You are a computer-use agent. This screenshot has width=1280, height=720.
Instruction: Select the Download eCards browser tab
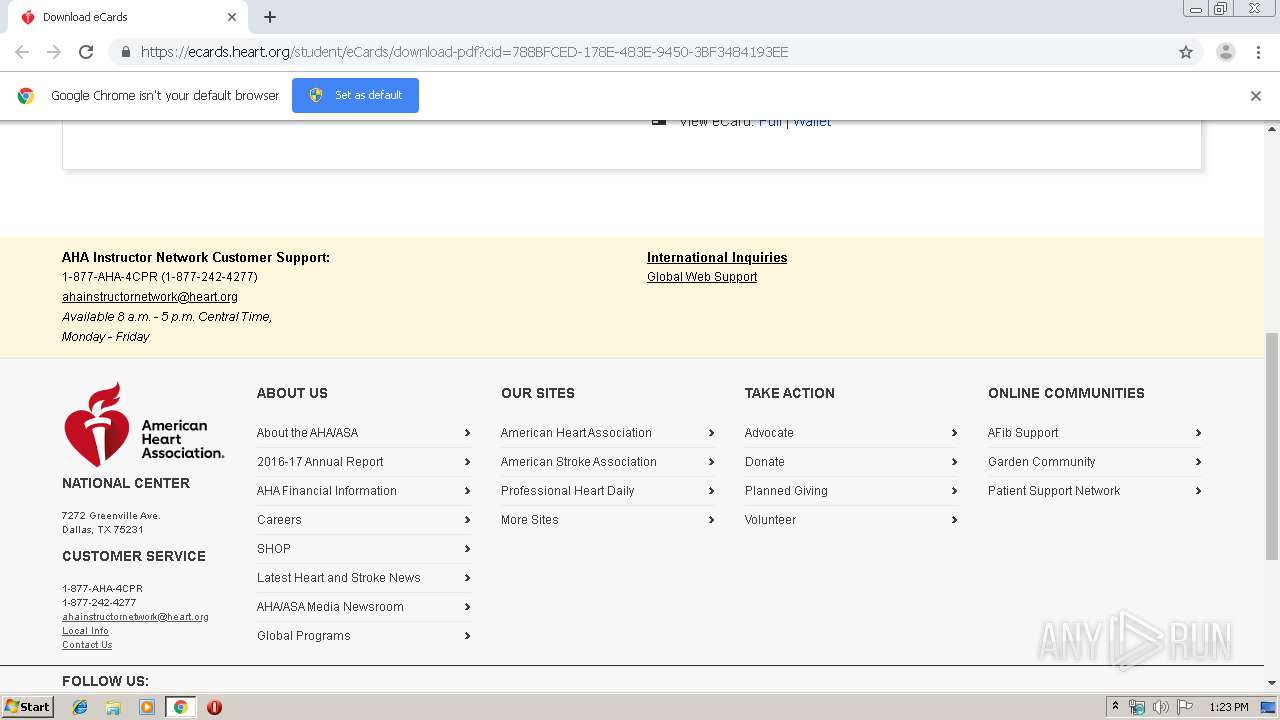tap(128, 17)
